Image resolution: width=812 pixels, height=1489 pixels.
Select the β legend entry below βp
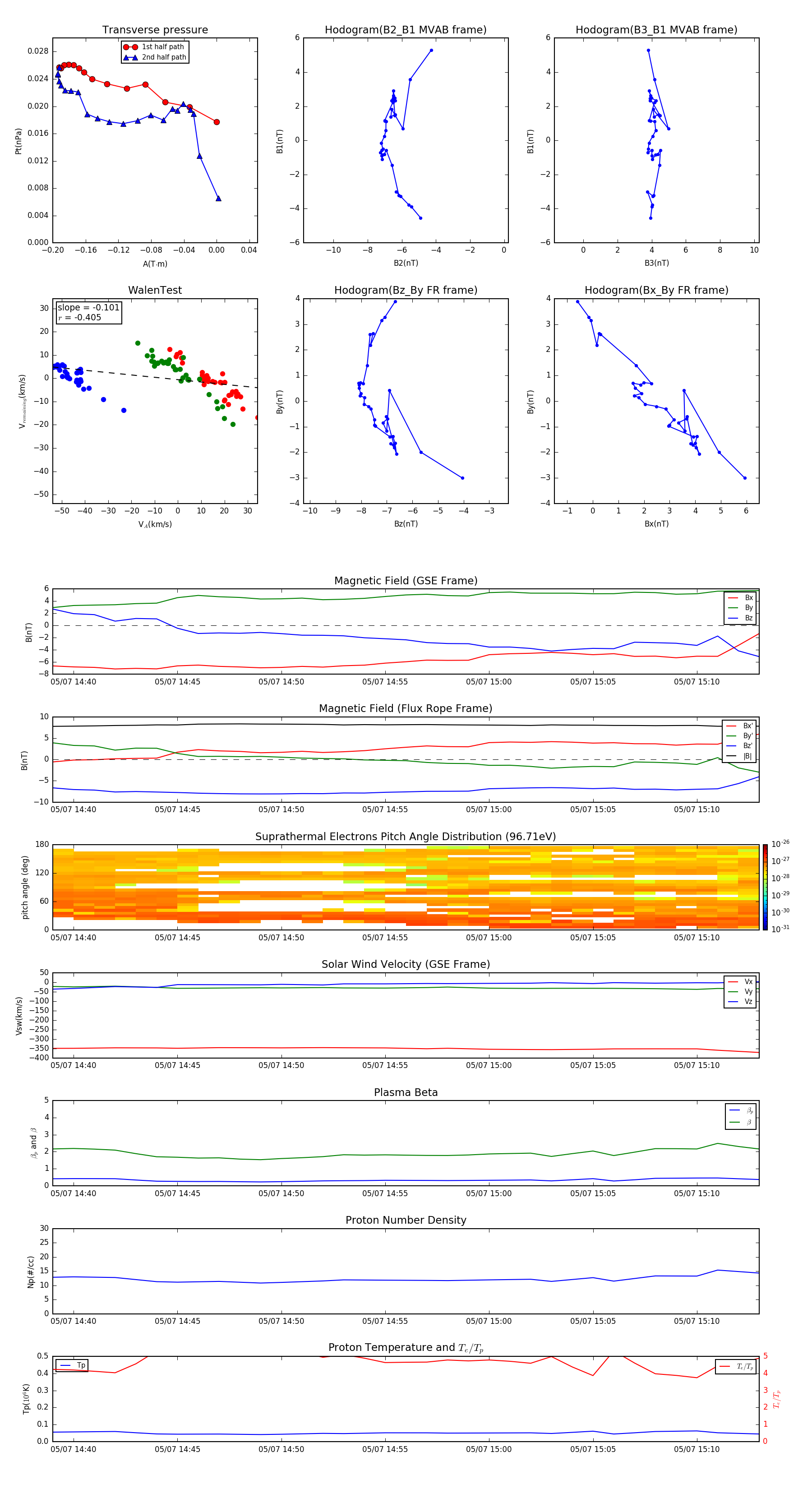[741, 1122]
